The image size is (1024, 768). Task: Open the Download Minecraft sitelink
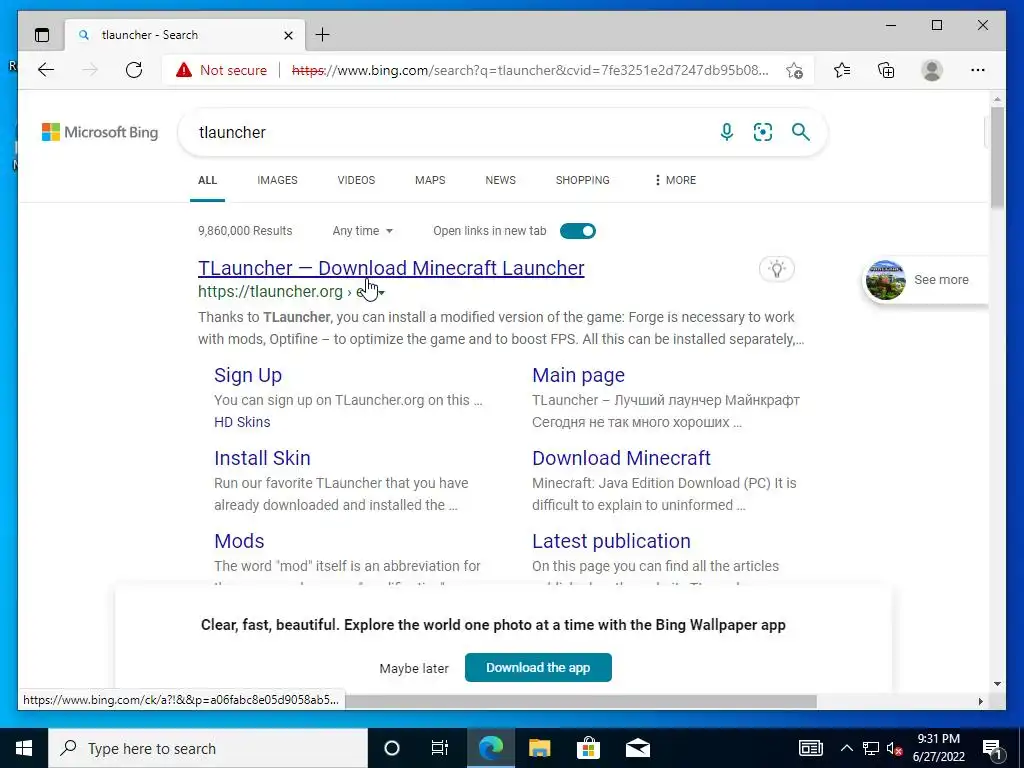621,458
